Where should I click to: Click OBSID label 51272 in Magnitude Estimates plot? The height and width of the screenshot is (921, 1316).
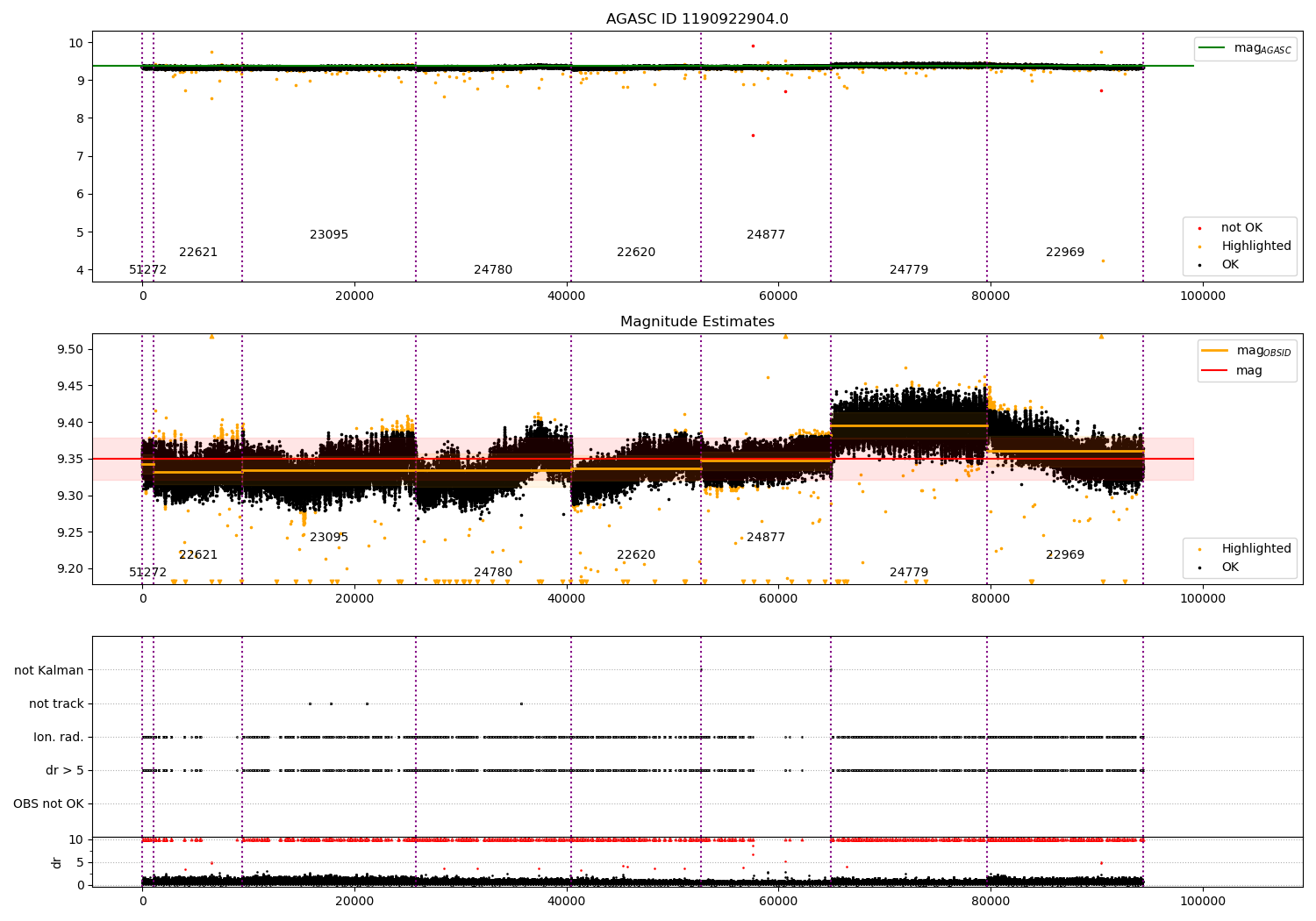point(147,573)
